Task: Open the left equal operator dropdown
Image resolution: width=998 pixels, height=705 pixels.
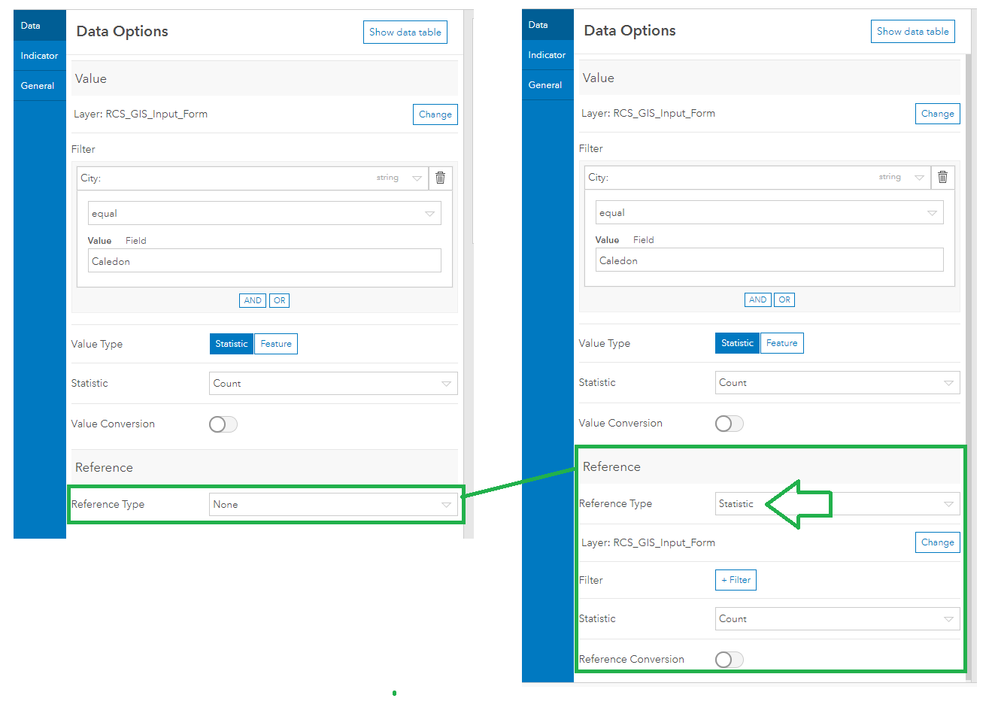Action: [x=264, y=214]
